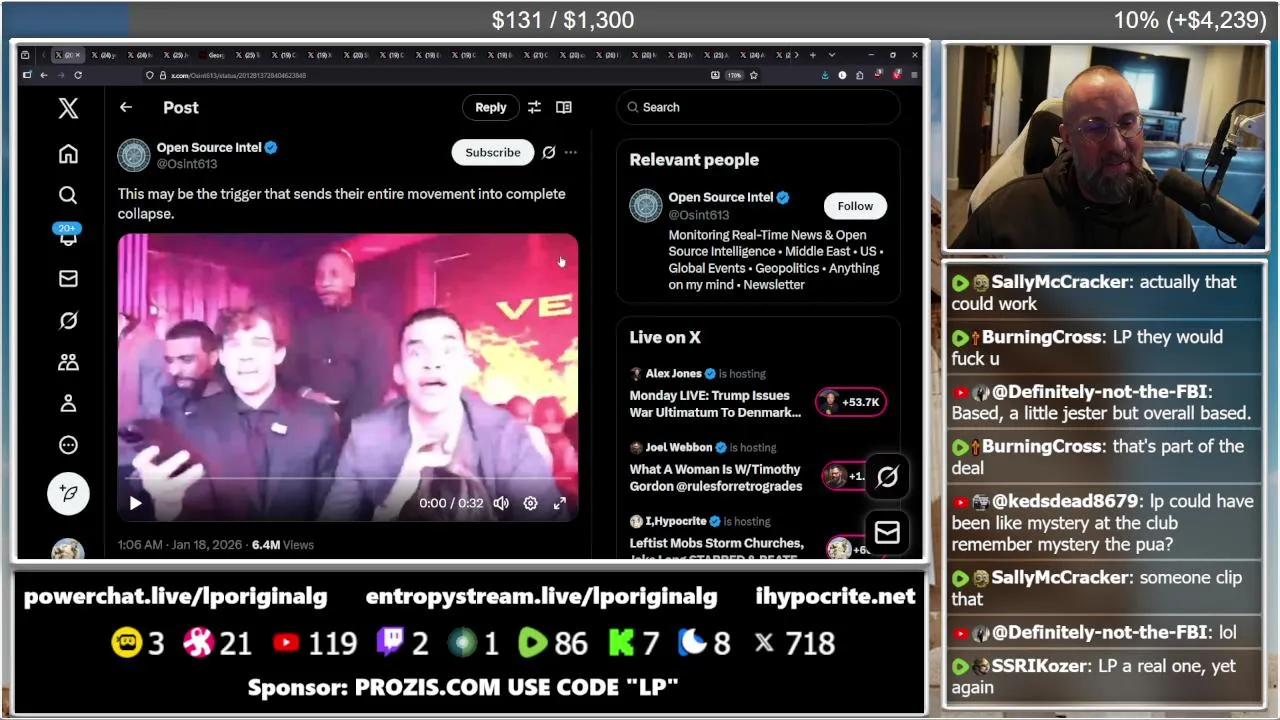Viewport: 1280px width, 720px height.
Task: Click the 'Live on X' heading
Action: point(665,338)
